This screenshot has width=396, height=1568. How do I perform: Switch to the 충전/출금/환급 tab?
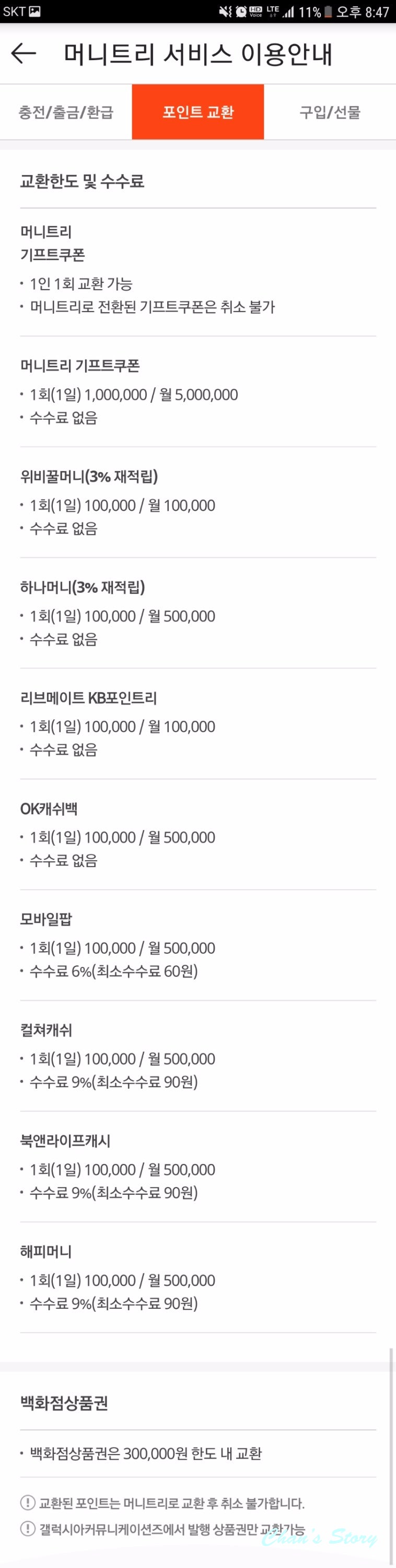click(66, 111)
